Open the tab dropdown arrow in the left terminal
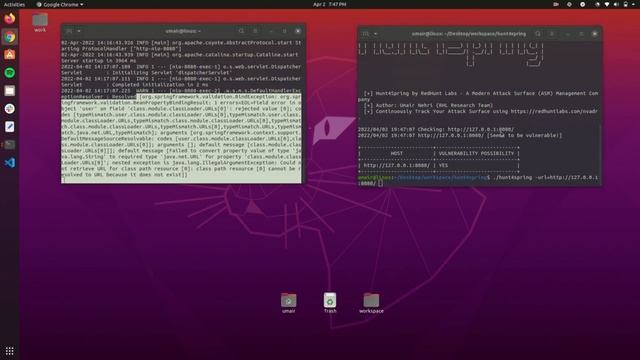Screen dimensions: 640x360 coord(79,31)
